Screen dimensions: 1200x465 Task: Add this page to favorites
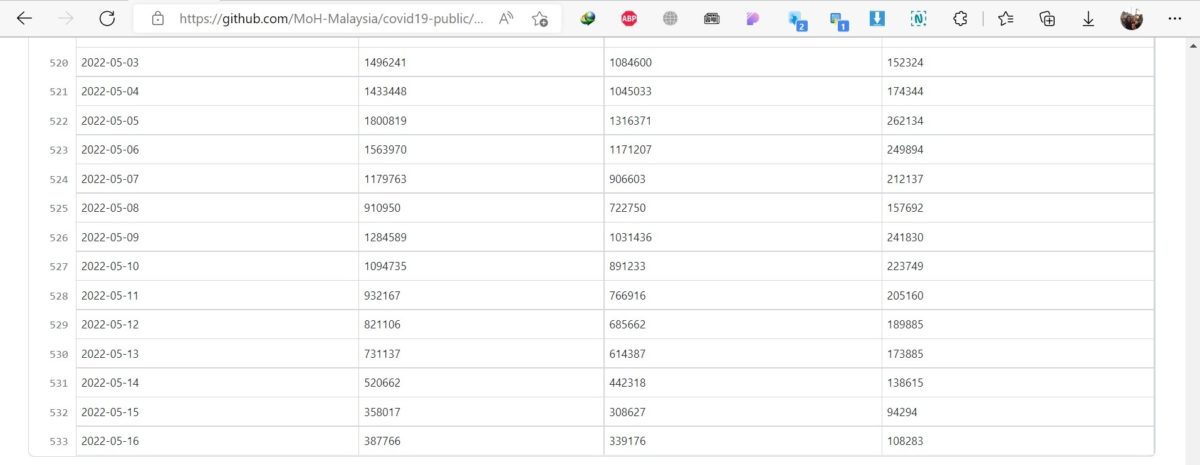click(540, 18)
